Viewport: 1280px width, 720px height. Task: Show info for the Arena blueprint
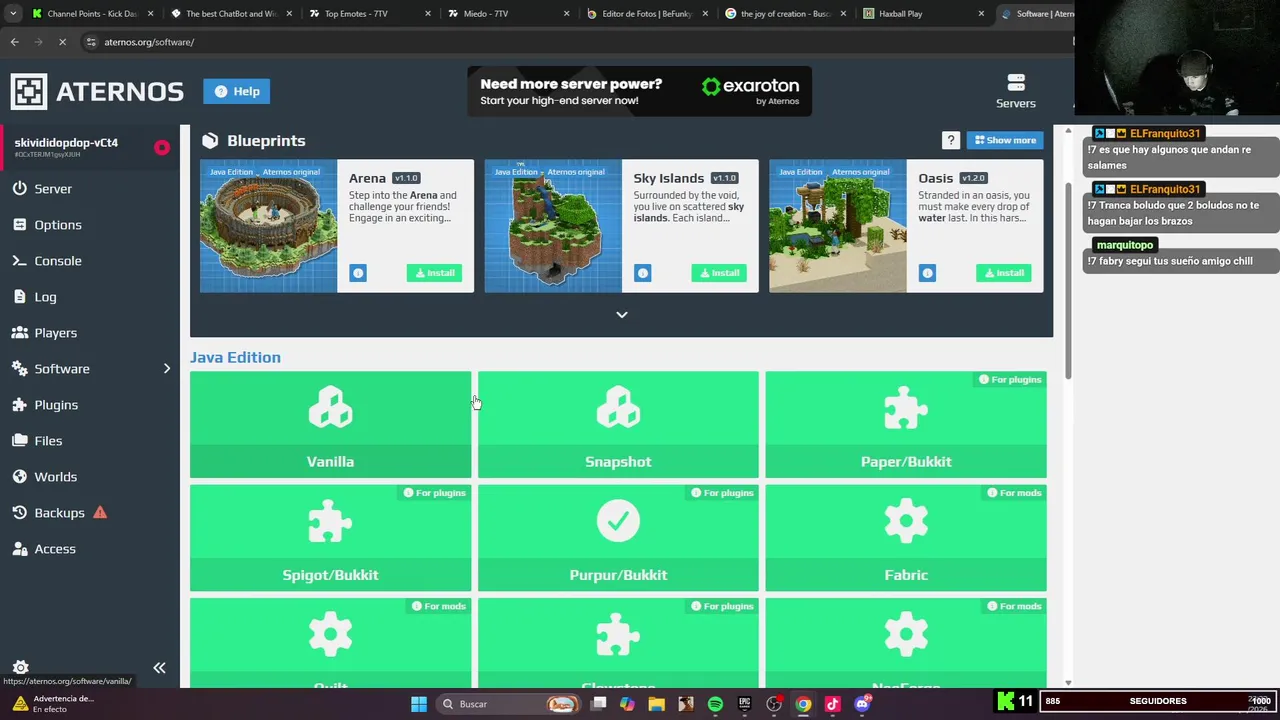pyautogui.click(x=358, y=273)
